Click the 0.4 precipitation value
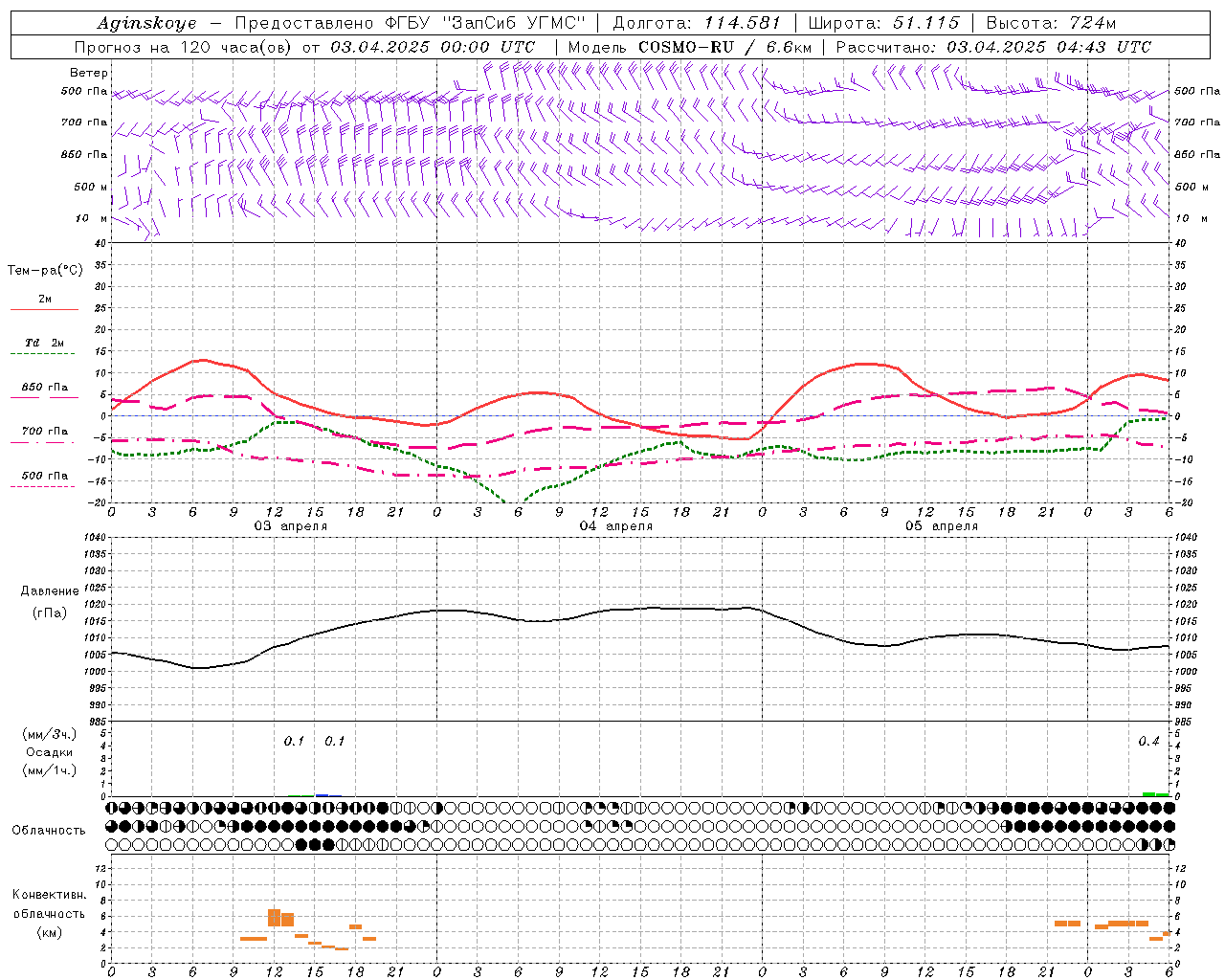The width and height of the screenshot is (1225, 980). pyautogui.click(x=1148, y=742)
